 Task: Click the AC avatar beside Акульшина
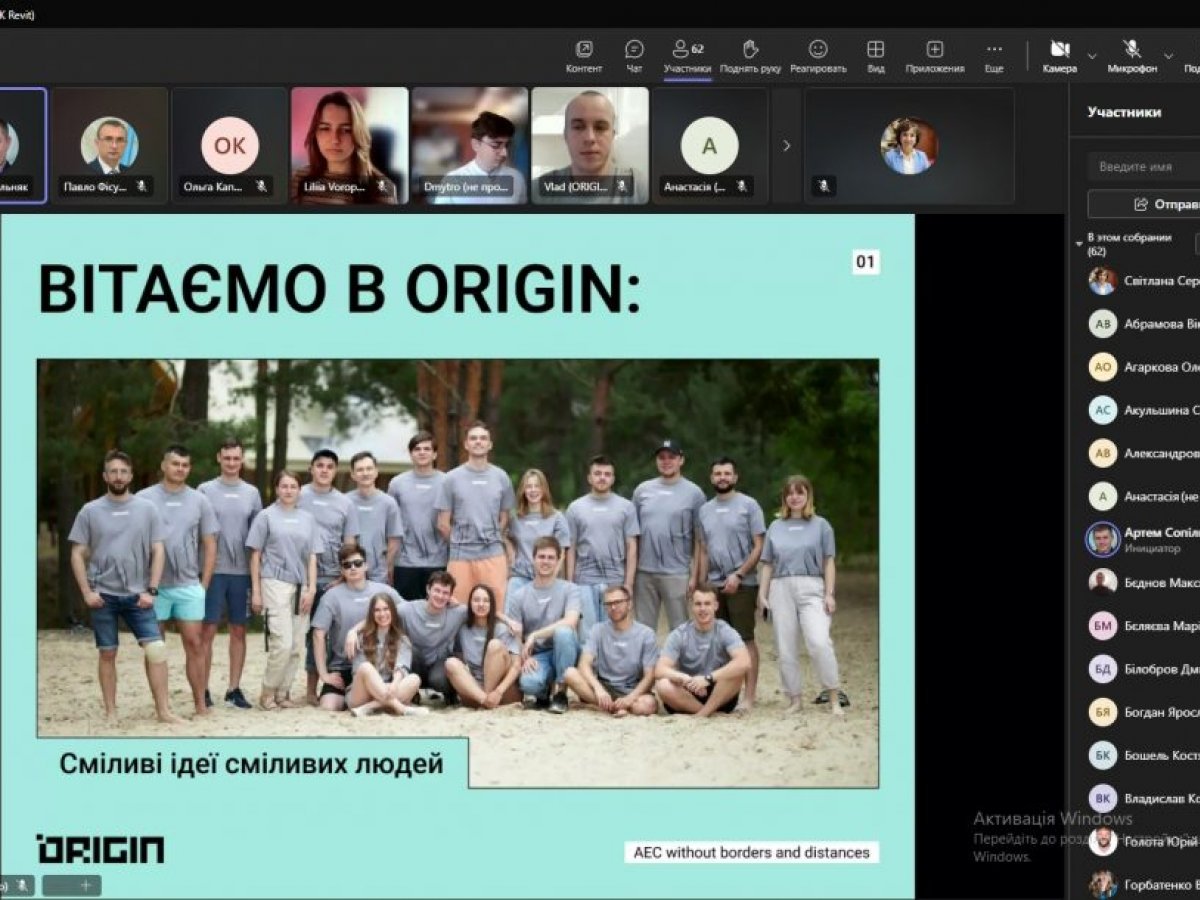[1102, 410]
